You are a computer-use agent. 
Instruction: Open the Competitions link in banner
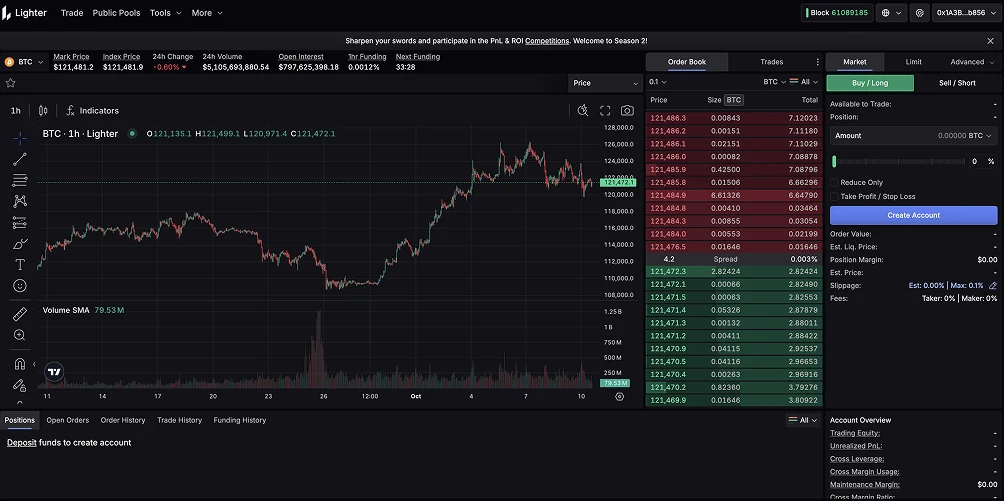coord(547,40)
